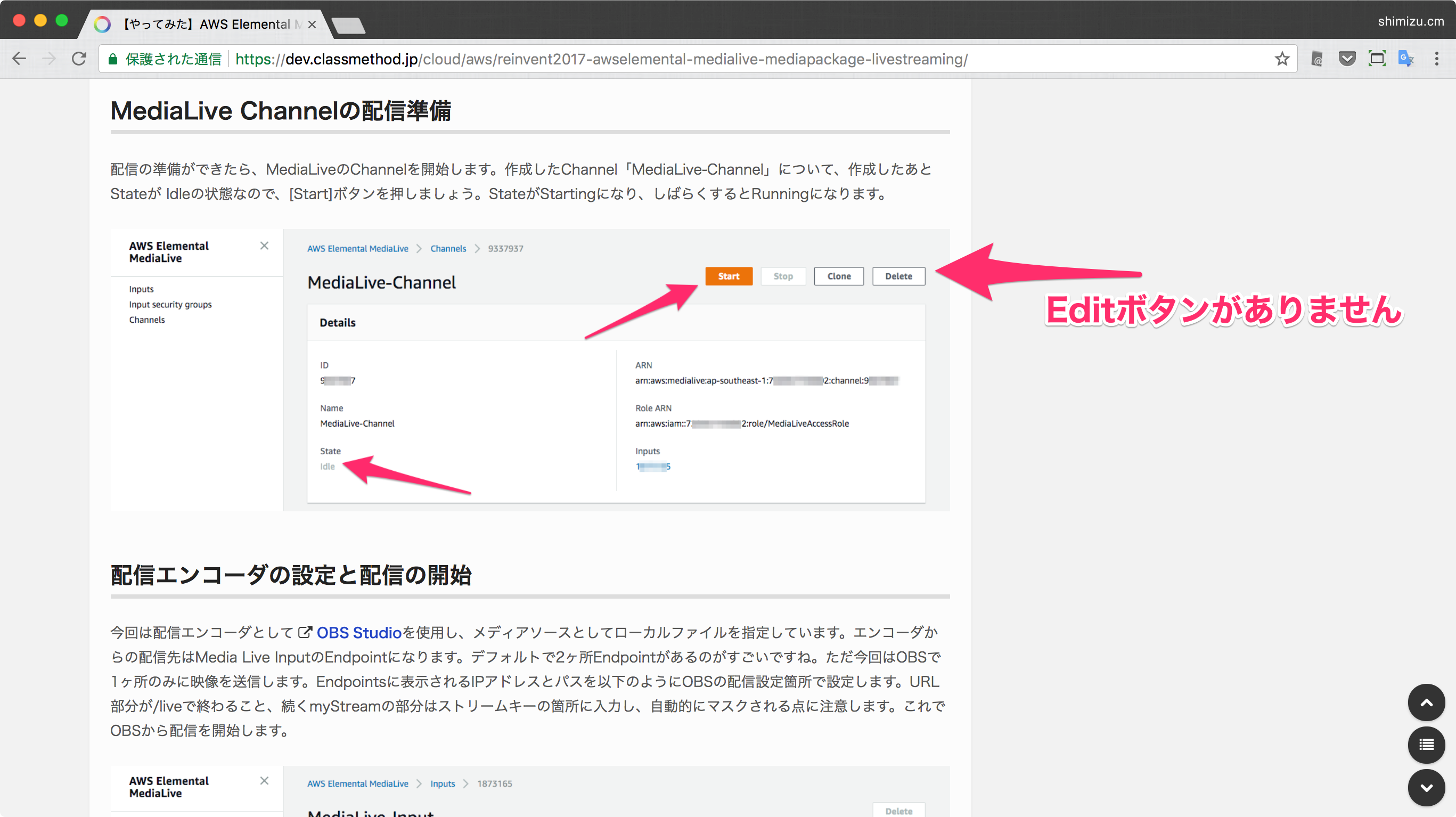1456x817 pixels.
Task: Click the channel ARN value text
Action: [x=766, y=380]
